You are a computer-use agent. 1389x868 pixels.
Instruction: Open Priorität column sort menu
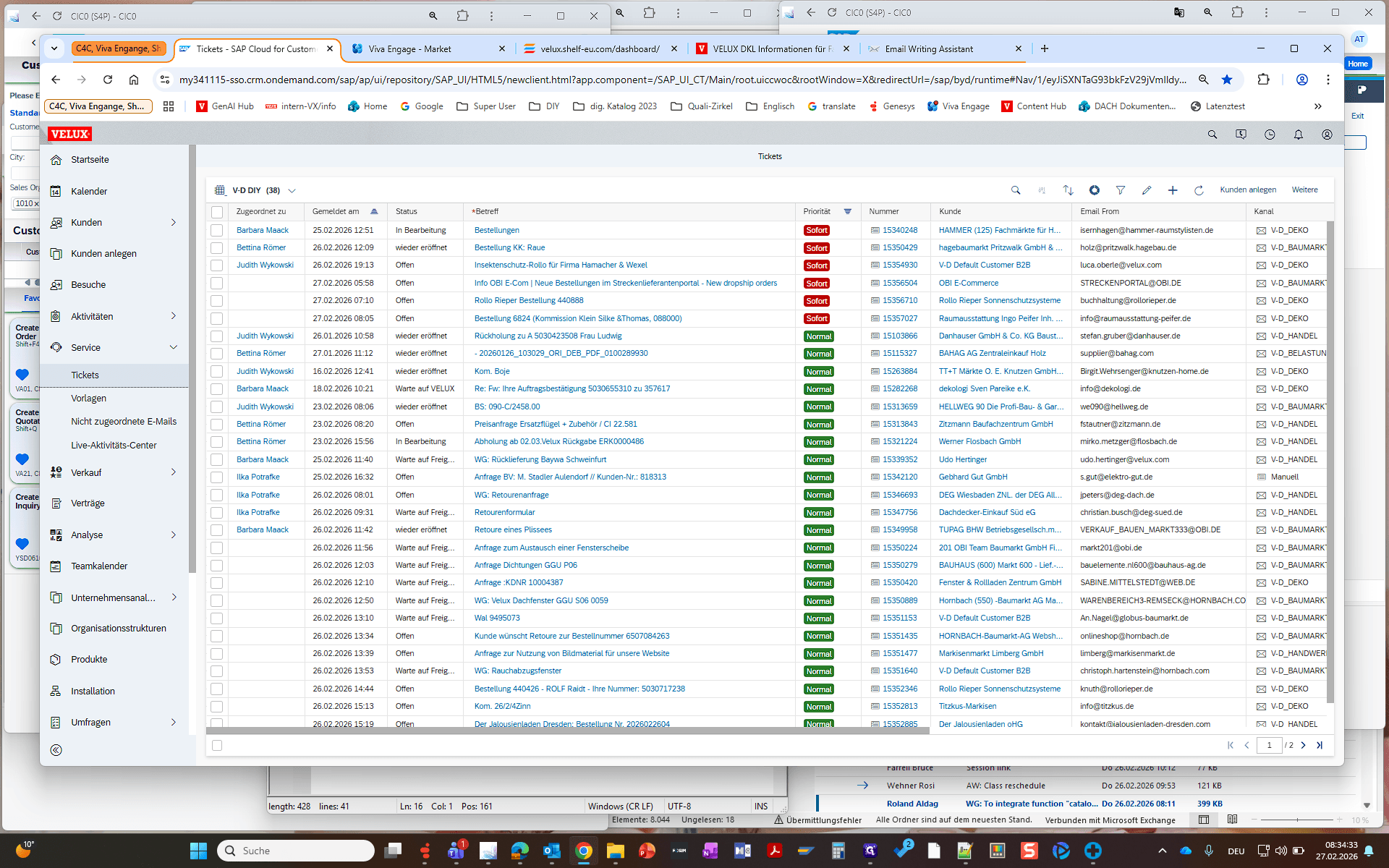pyautogui.click(x=848, y=212)
